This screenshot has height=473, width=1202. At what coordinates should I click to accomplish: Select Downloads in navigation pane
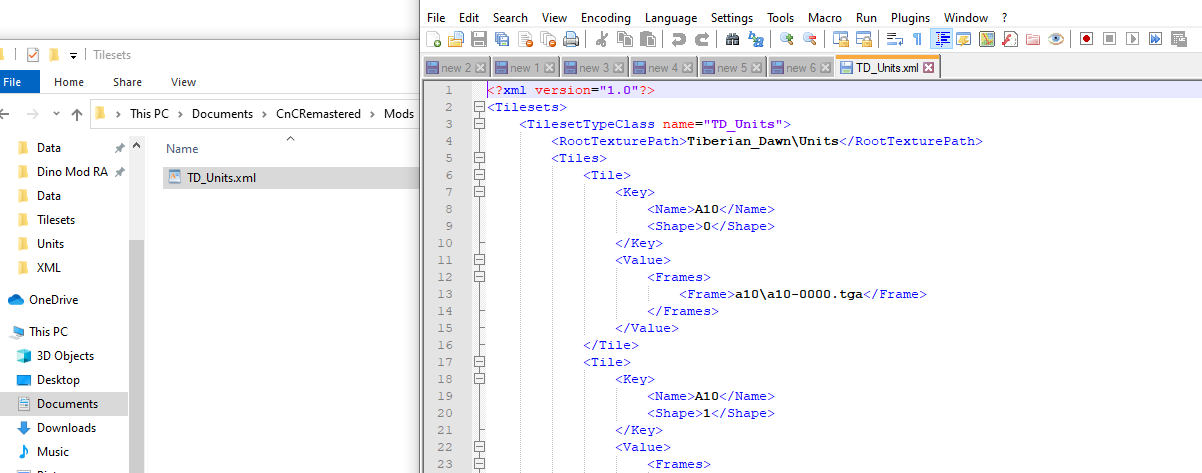(x=66, y=428)
